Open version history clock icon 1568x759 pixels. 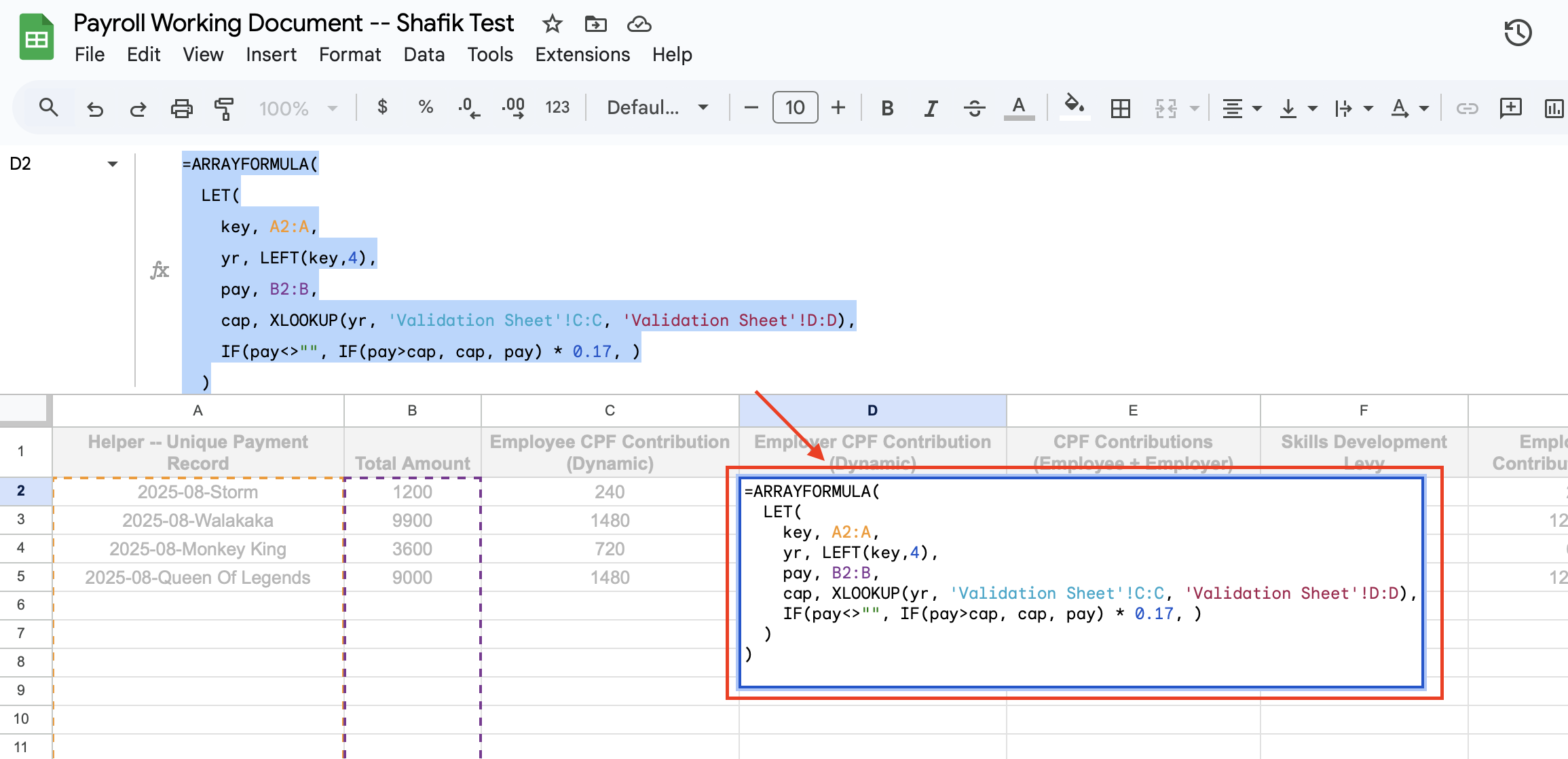pyautogui.click(x=1518, y=33)
